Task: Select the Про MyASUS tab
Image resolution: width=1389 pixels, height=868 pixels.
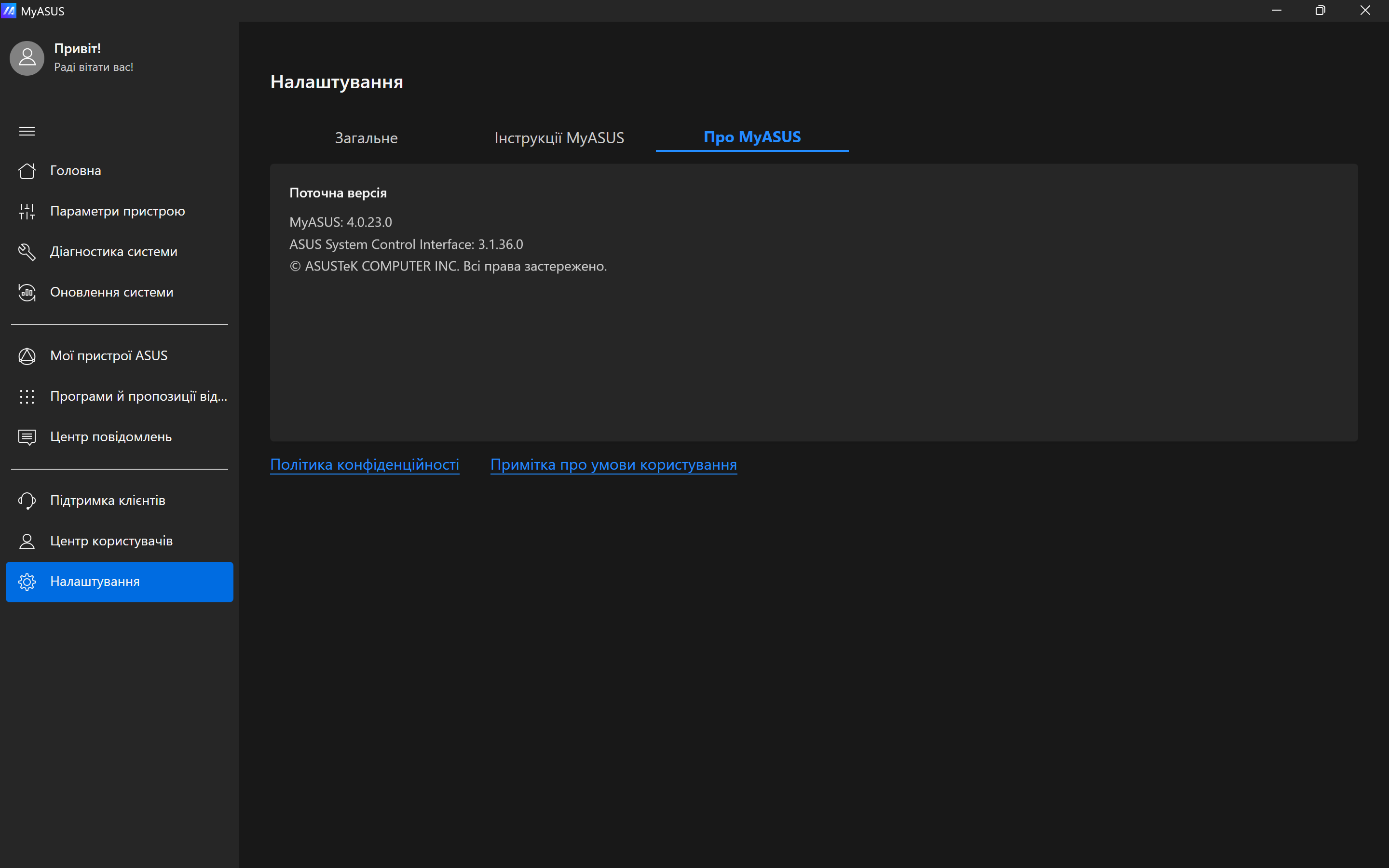Action: [x=752, y=137]
